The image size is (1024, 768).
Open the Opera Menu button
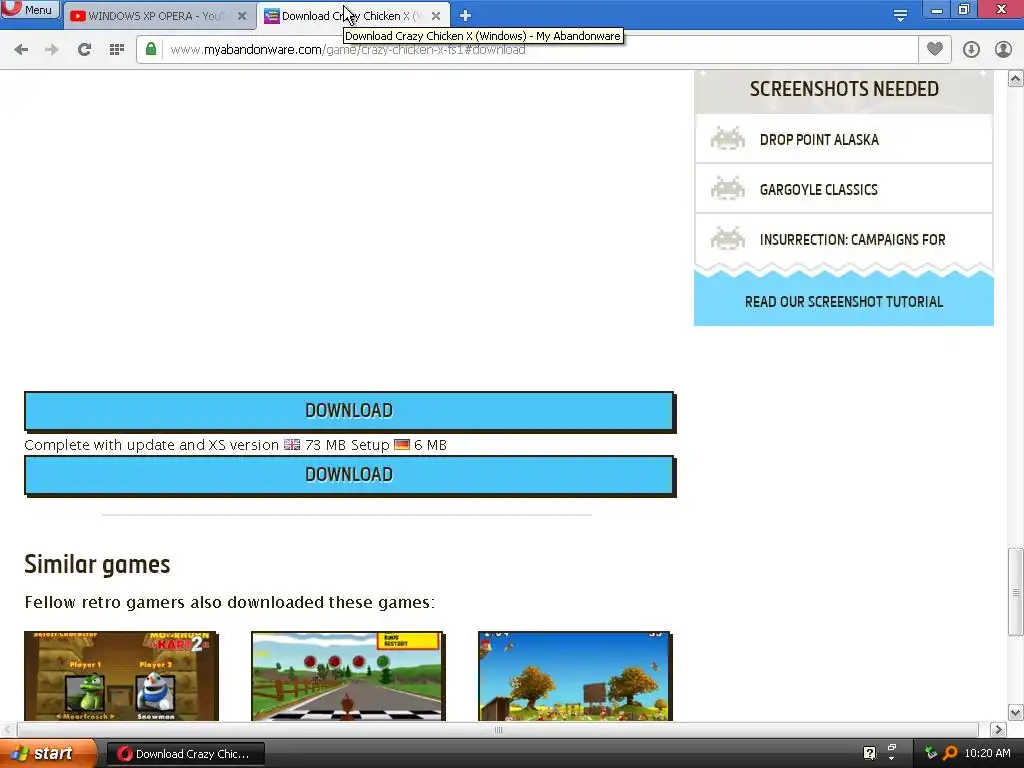click(29, 10)
